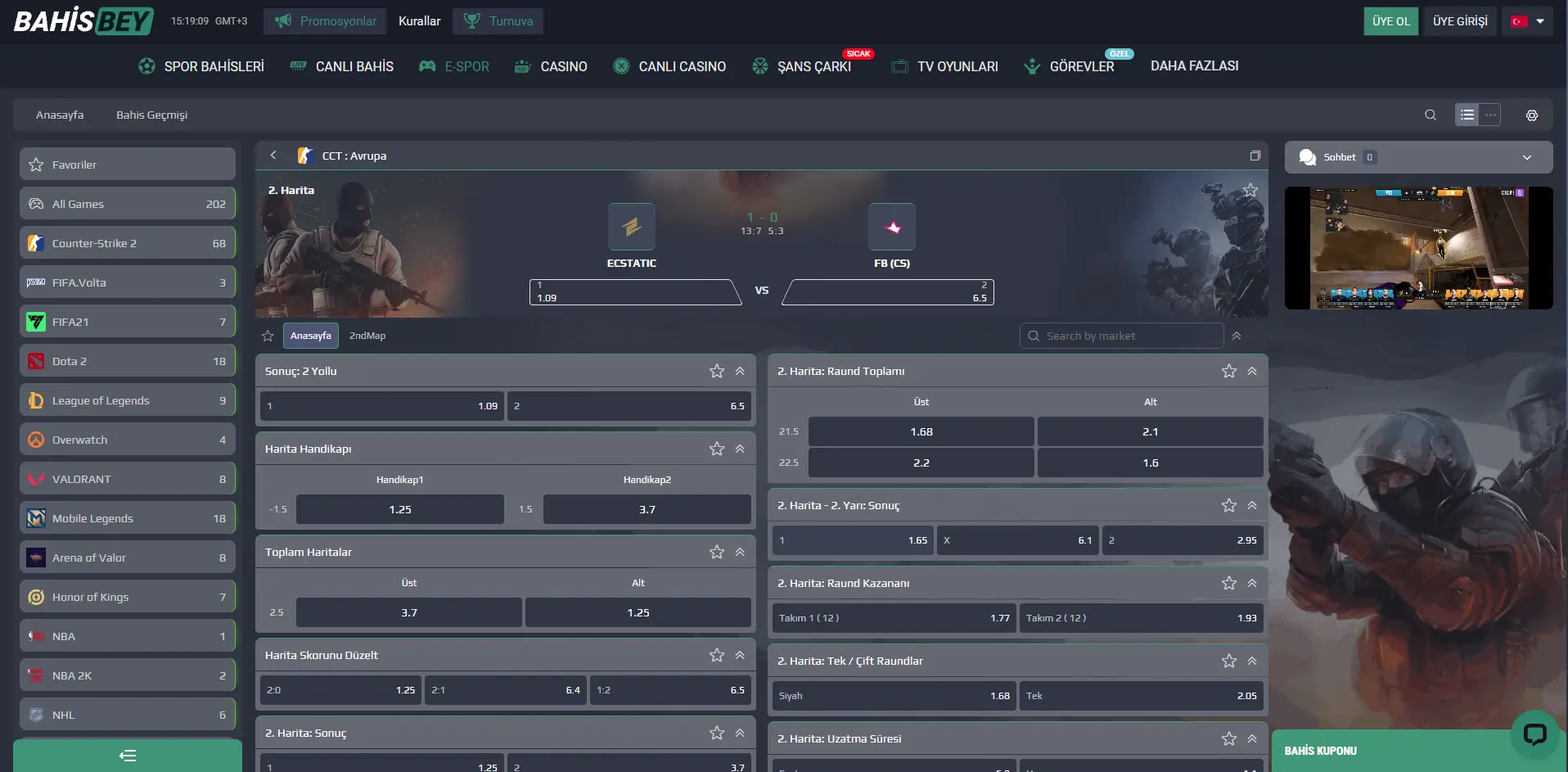Select League of Legends in sidebar

[x=128, y=400]
